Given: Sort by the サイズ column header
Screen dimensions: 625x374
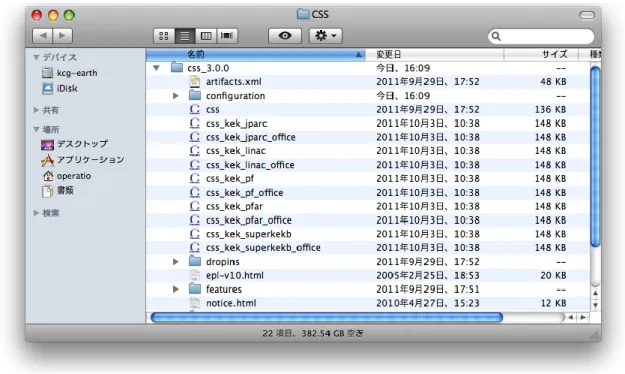Looking at the screenshot, I should (x=541, y=55).
